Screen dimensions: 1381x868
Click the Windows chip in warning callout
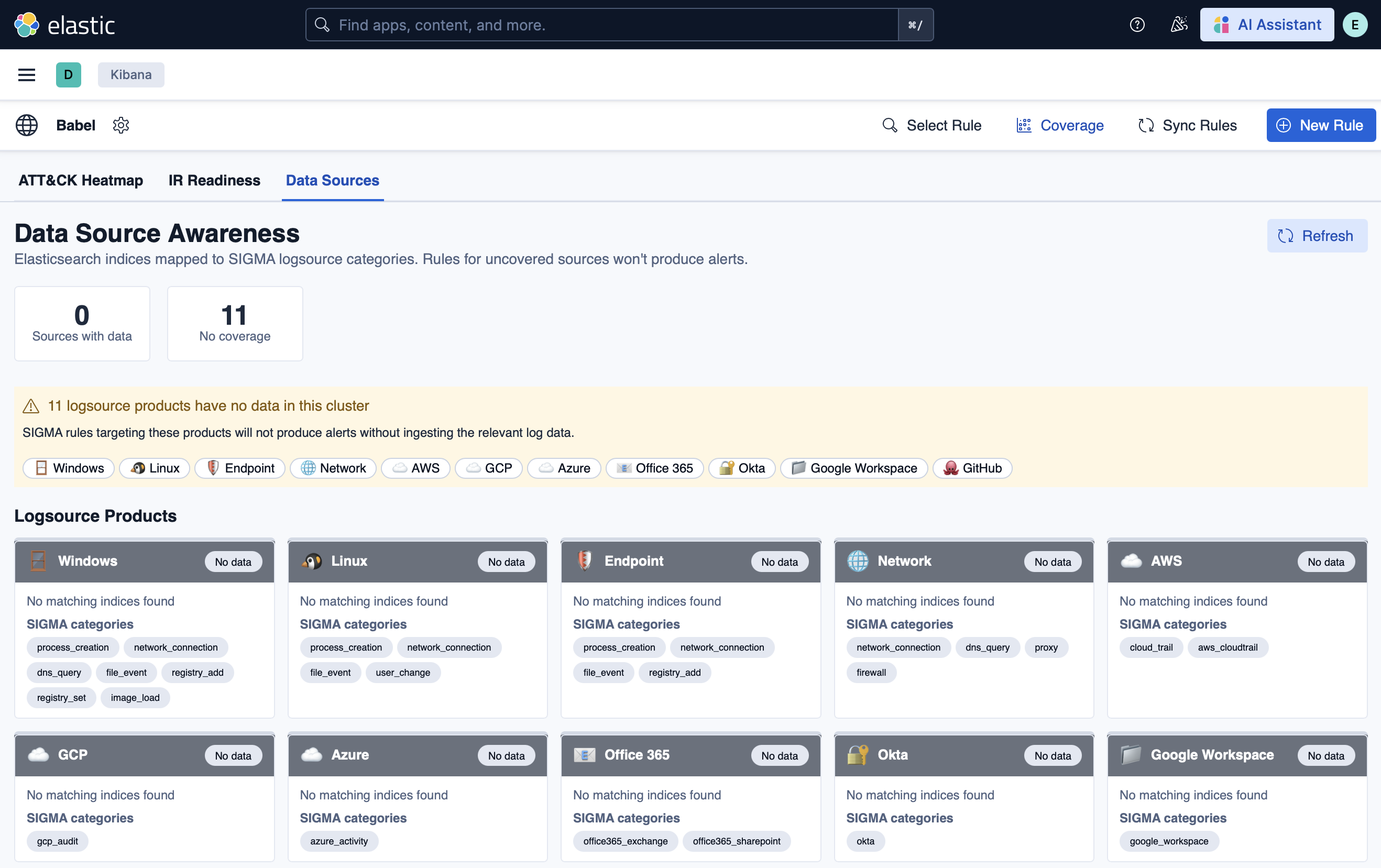pyautogui.click(x=69, y=468)
